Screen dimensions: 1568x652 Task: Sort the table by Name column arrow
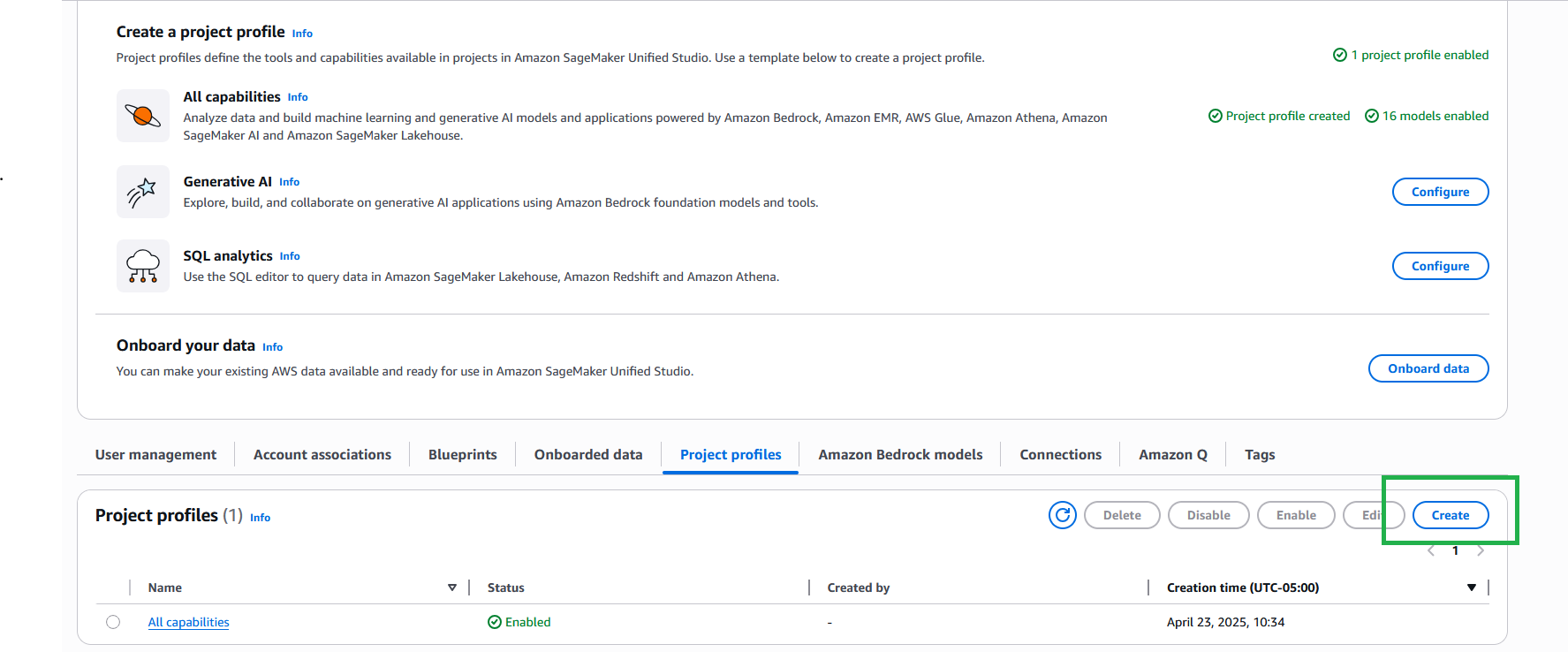click(452, 588)
